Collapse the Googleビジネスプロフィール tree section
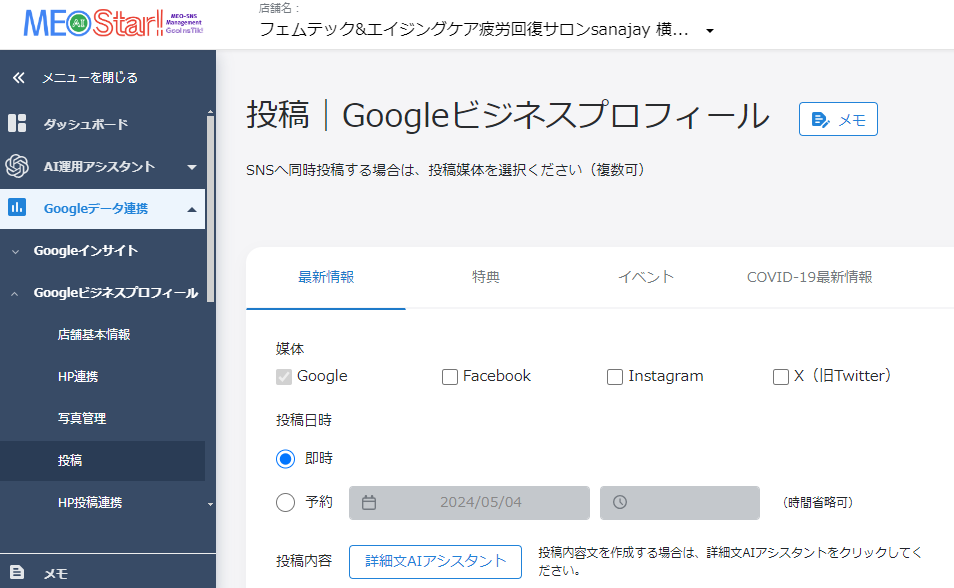Viewport: 954px width, 588px height. point(15,293)
